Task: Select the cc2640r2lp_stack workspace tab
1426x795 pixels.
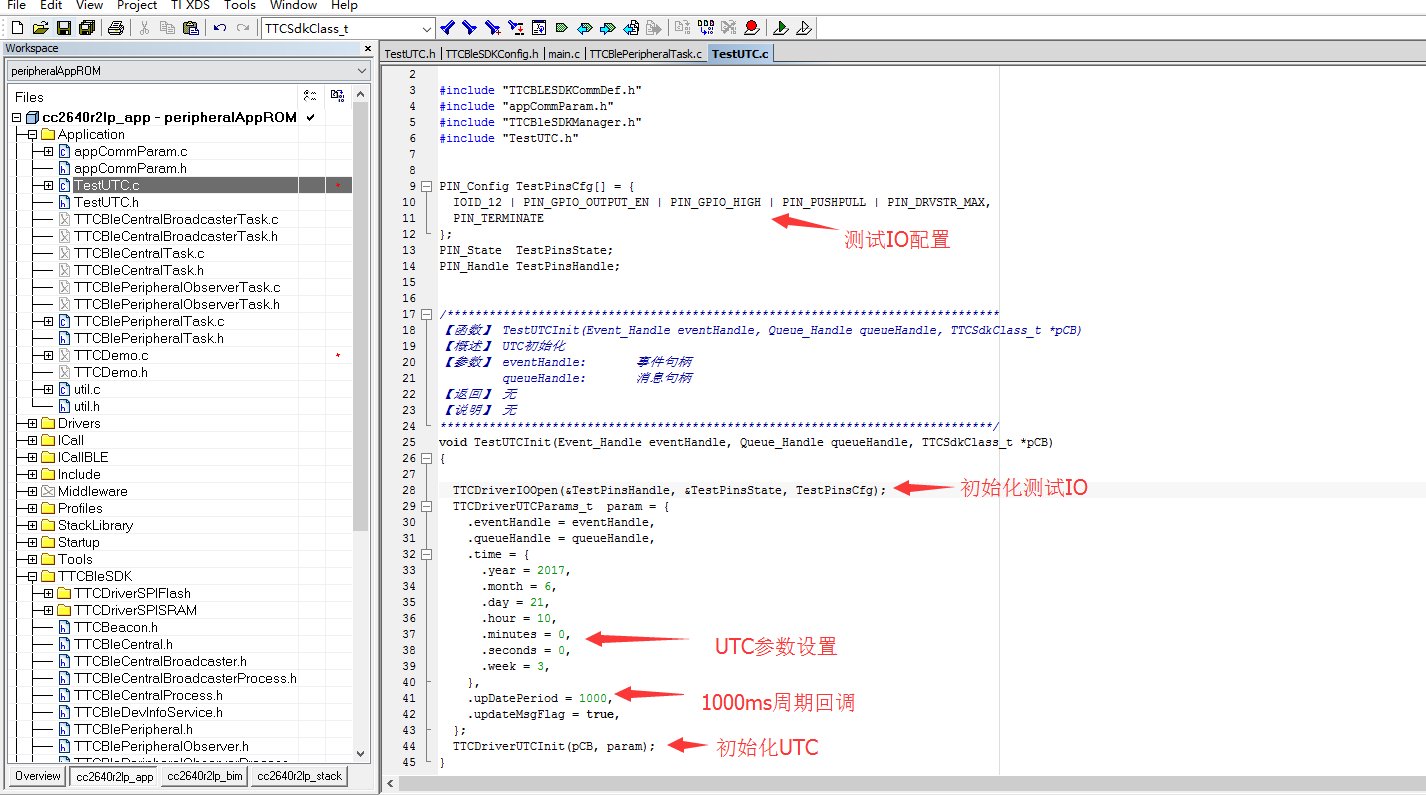Action: click(x=299, y=776)
